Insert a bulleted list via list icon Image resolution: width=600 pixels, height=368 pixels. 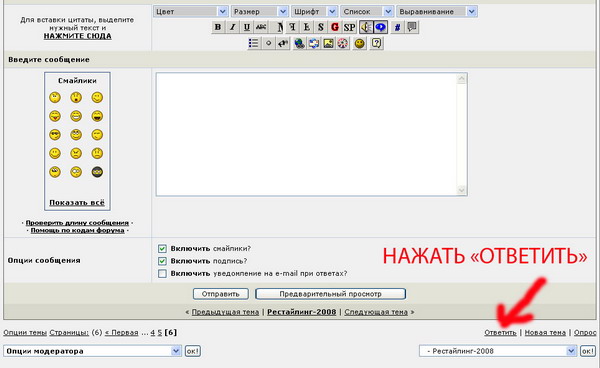coord(254,43)
